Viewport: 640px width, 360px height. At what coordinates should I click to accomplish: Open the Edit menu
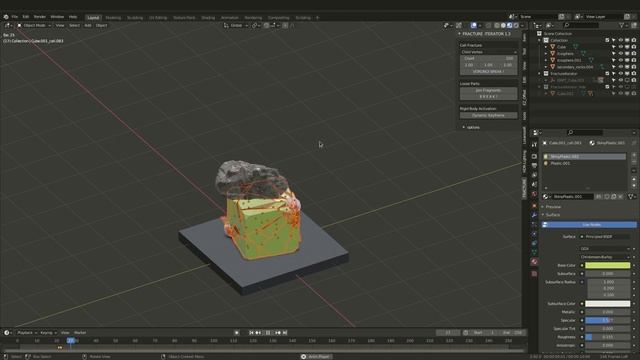[26, 17]
